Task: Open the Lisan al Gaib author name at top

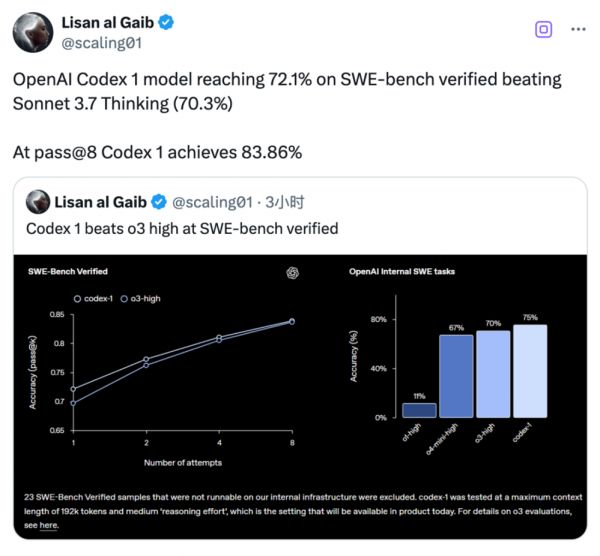Action: point(108,23)
